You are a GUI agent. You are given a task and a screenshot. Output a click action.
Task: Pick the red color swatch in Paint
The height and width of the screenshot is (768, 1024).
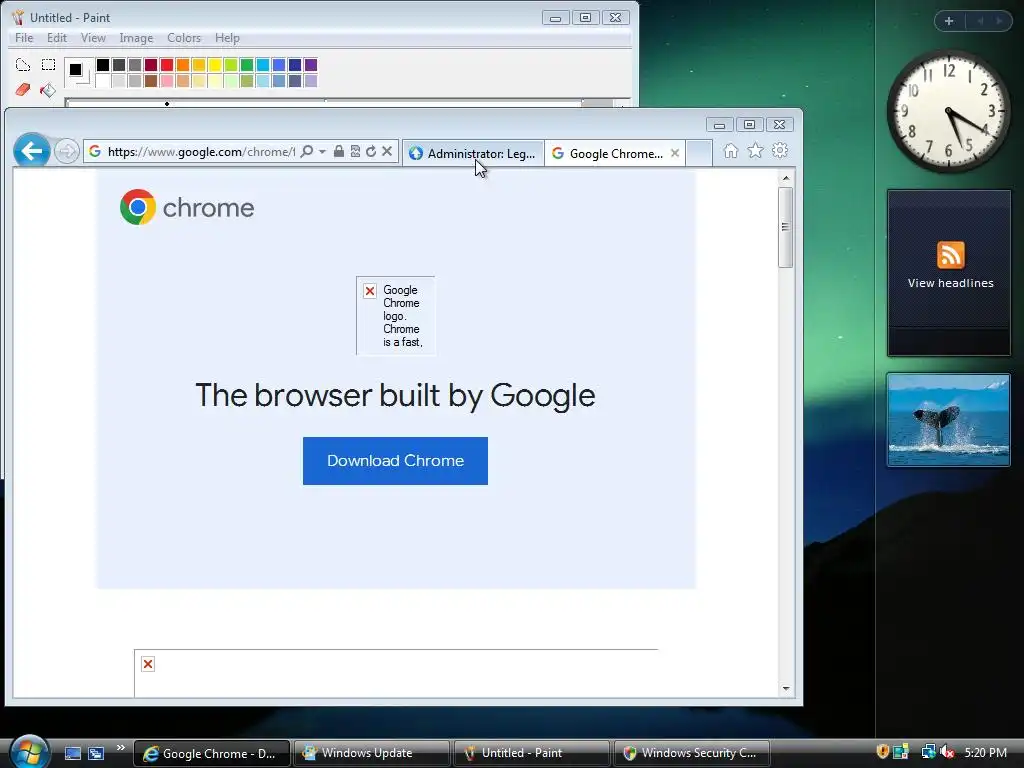click(167, 65)
